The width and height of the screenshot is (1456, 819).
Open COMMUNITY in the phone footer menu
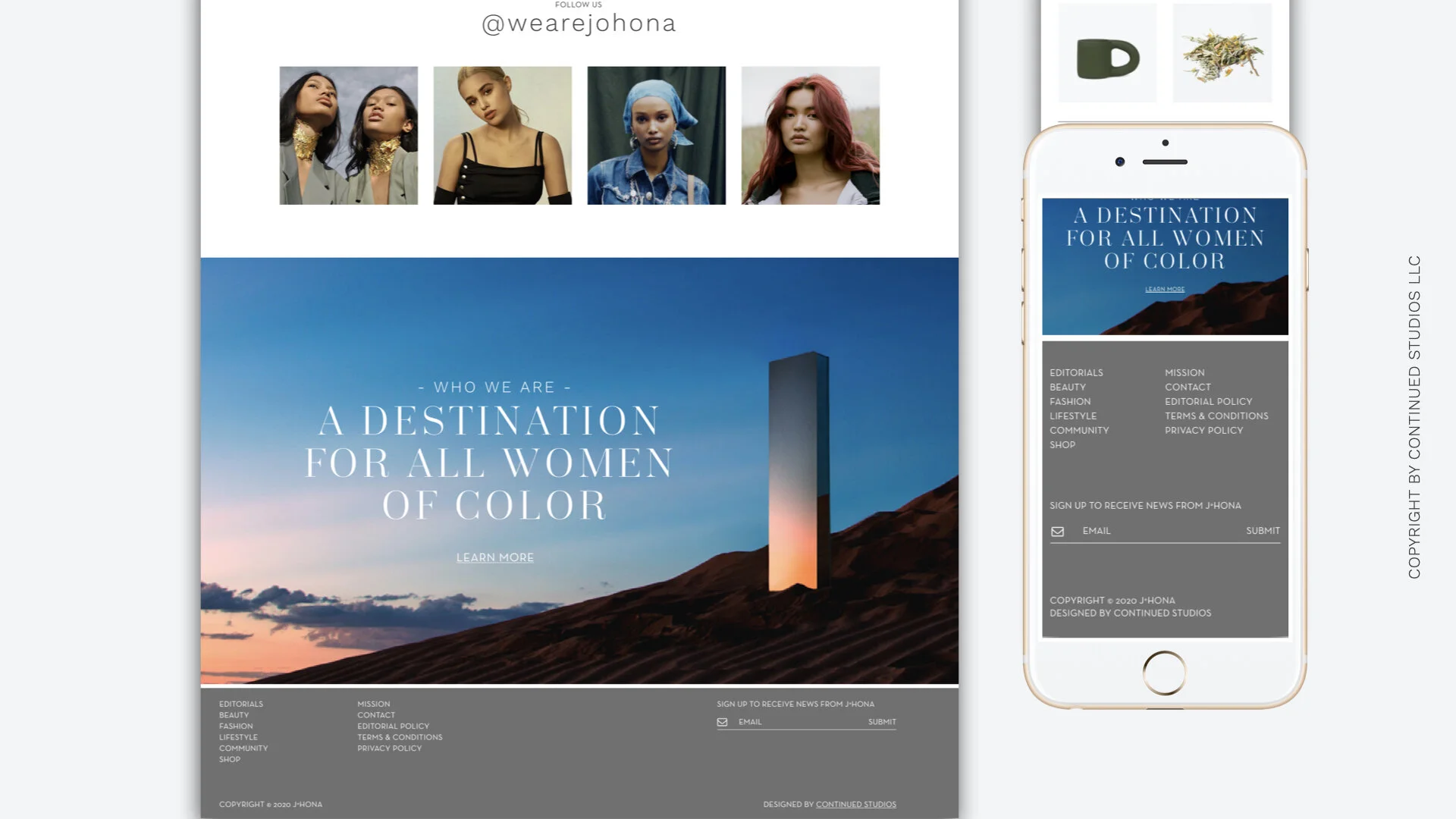[1078, 430]
